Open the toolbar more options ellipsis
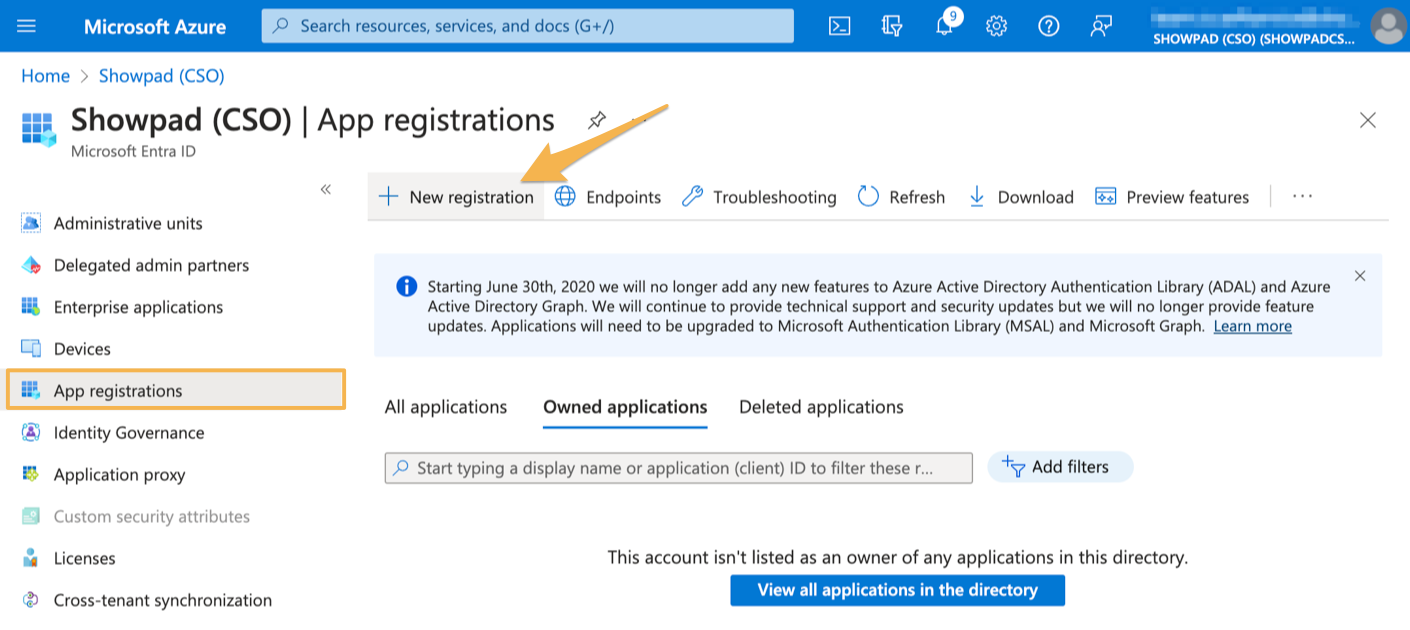This screenshot has height=630, width=1410. click(1302, 197)
